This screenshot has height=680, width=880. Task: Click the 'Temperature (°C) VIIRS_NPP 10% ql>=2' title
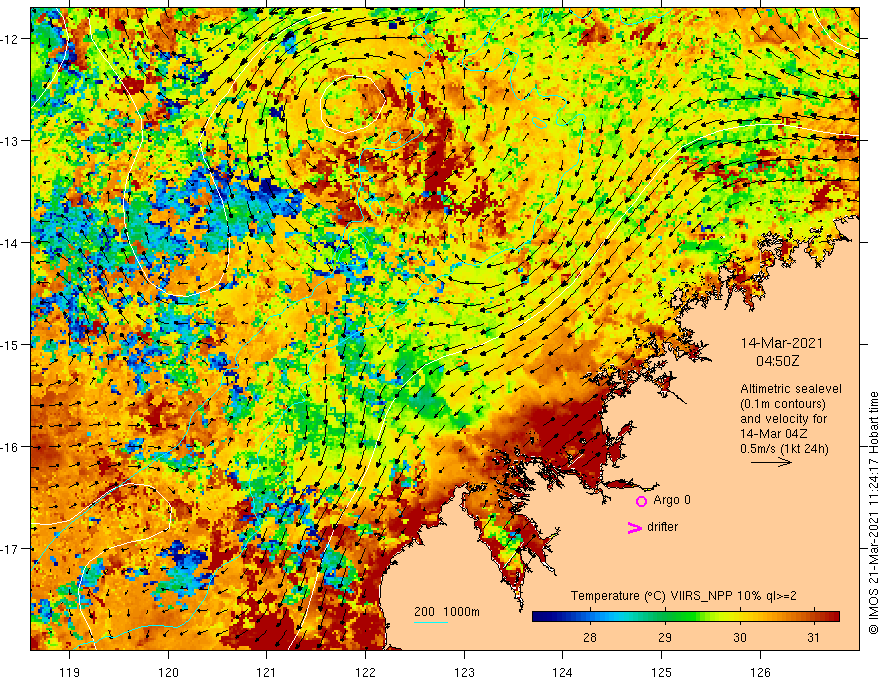click(684, 596)
